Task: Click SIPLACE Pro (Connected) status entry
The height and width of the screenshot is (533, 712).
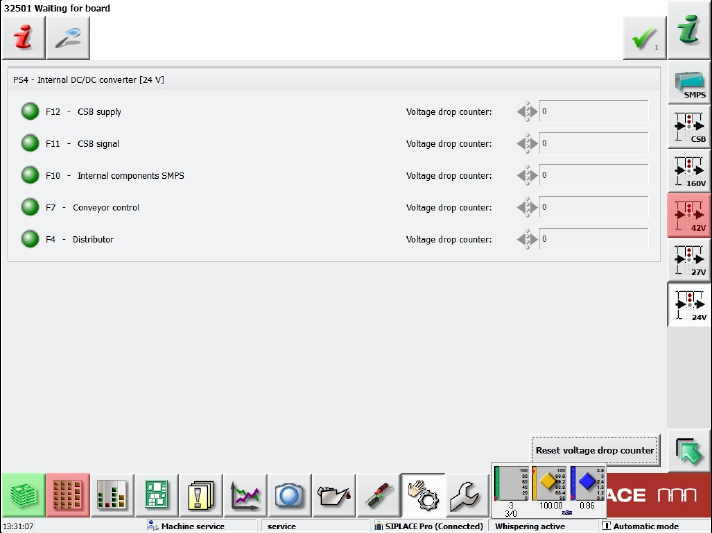Action: (429, 526)
